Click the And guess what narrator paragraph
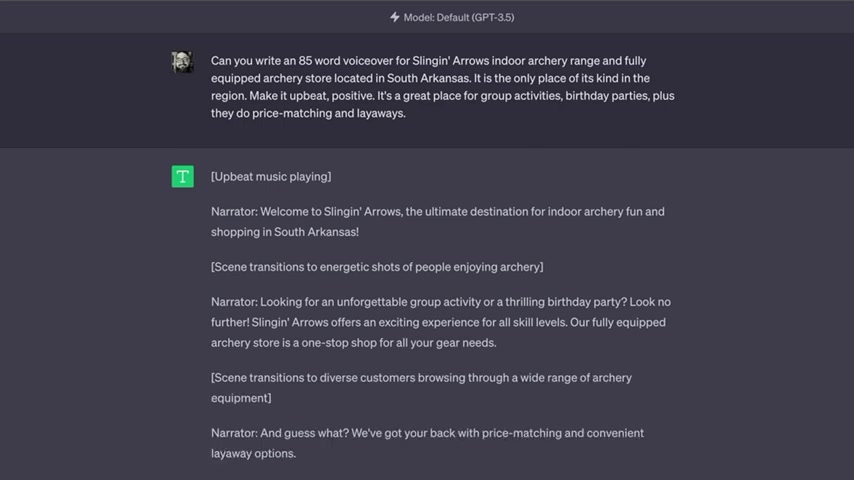Viewport: 854px width, 480px height. click(x=427, y=443)
